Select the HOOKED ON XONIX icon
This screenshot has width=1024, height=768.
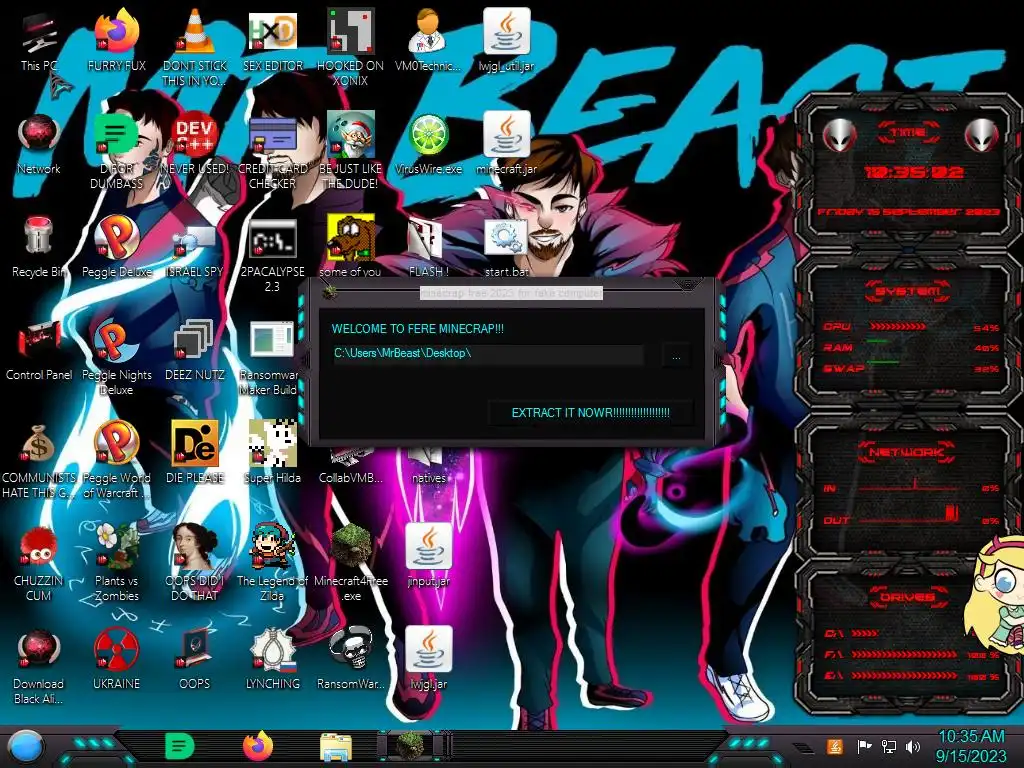click(x=350, y=33)
